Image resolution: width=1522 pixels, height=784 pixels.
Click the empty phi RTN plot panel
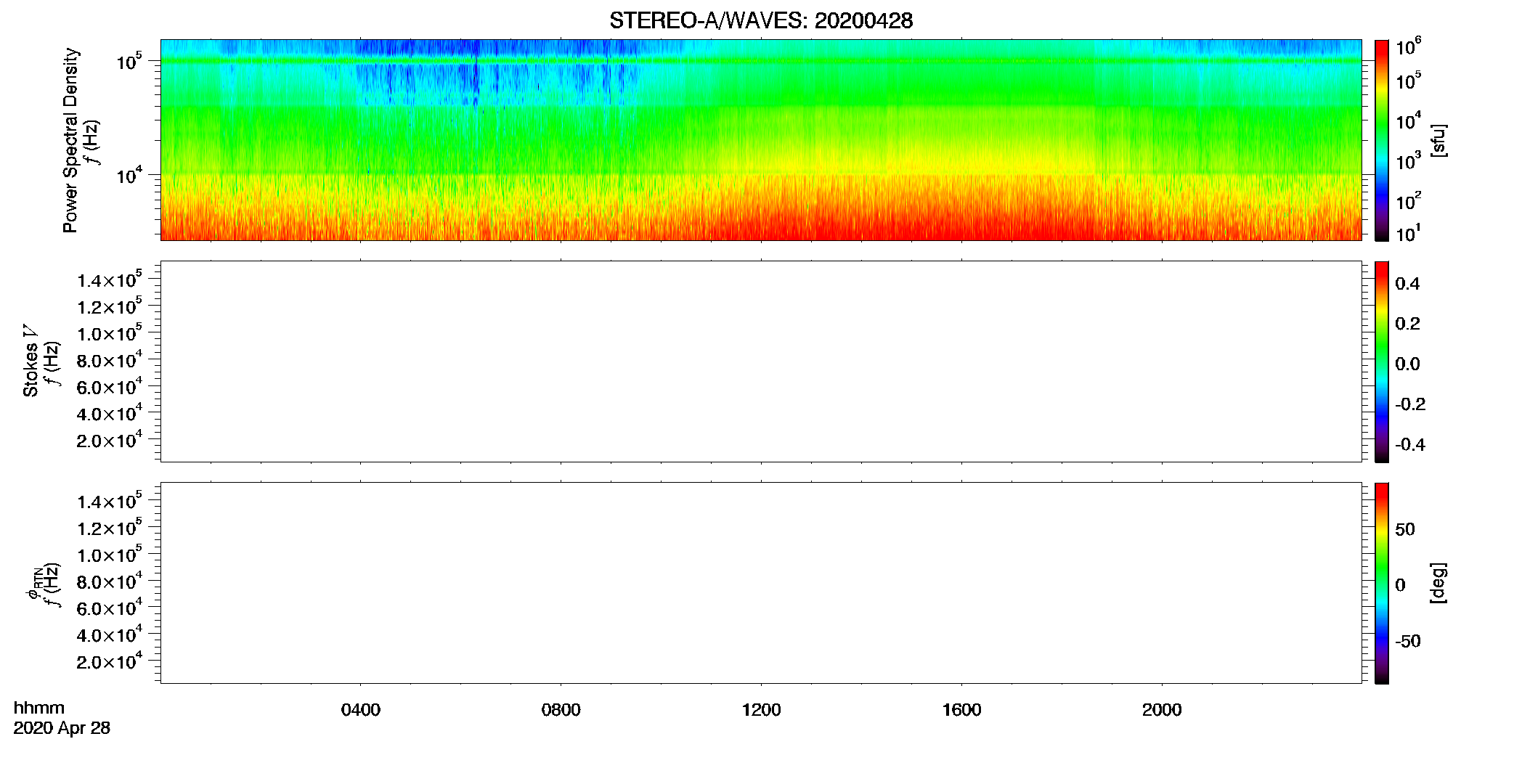click(x=761, y=583)
